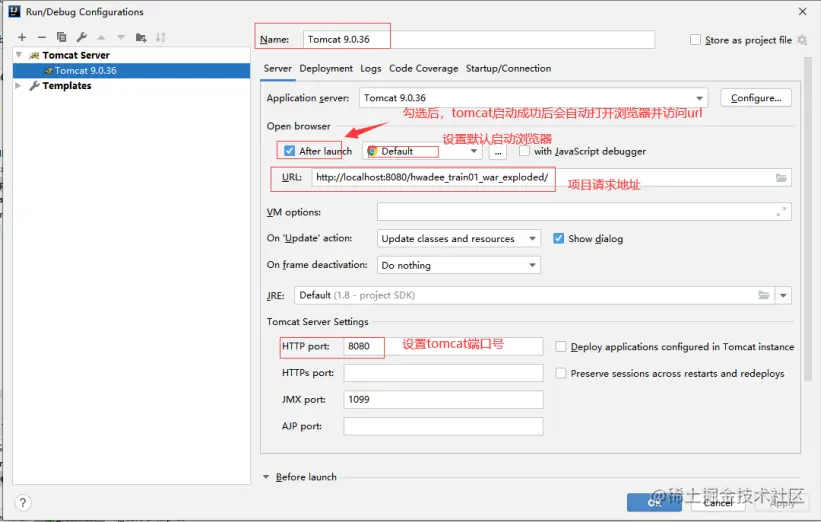Uncheck After launch checkbox
The image size is (821, 522).
pos(290,151)
